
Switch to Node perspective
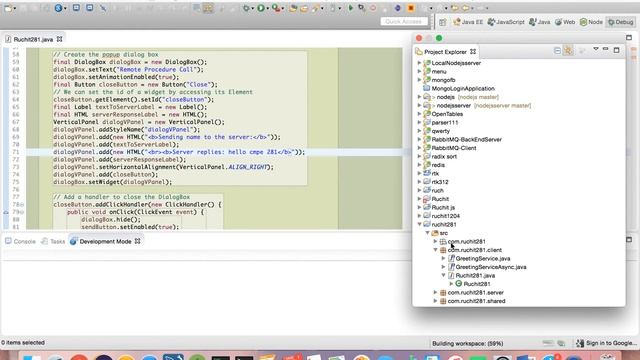pyautogui.click(x=591, y=22)
